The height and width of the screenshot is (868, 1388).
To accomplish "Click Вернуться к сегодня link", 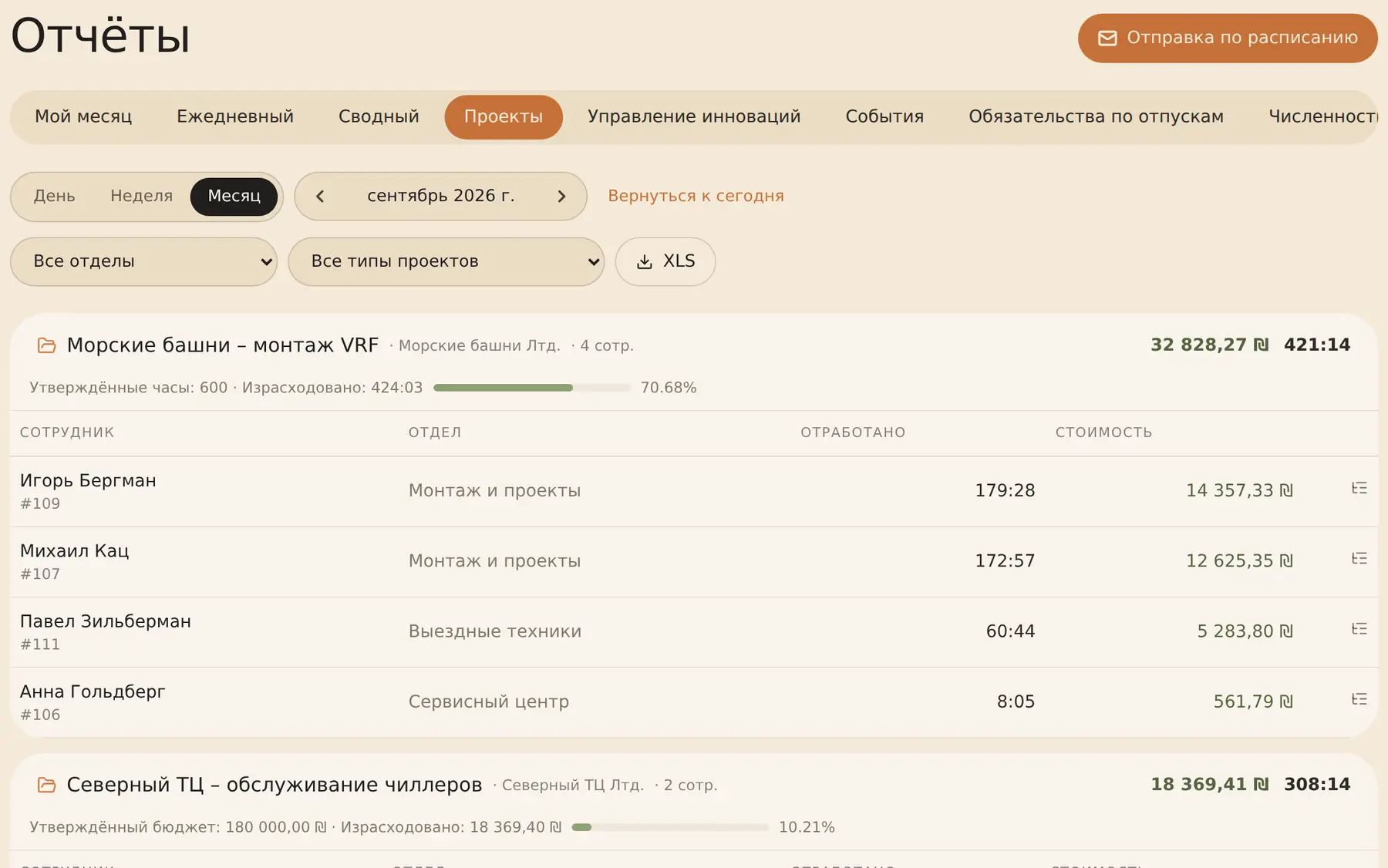I will [696, 196].
